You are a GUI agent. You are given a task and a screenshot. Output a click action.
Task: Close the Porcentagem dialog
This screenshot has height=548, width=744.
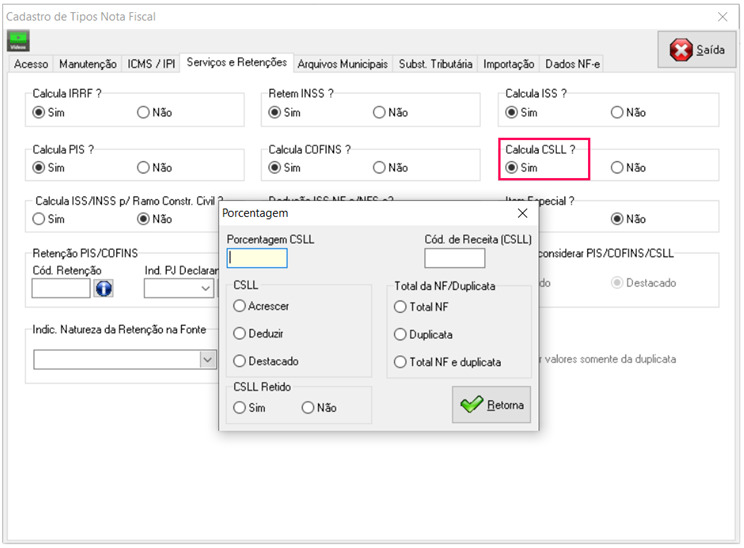[x=521, y=213]
